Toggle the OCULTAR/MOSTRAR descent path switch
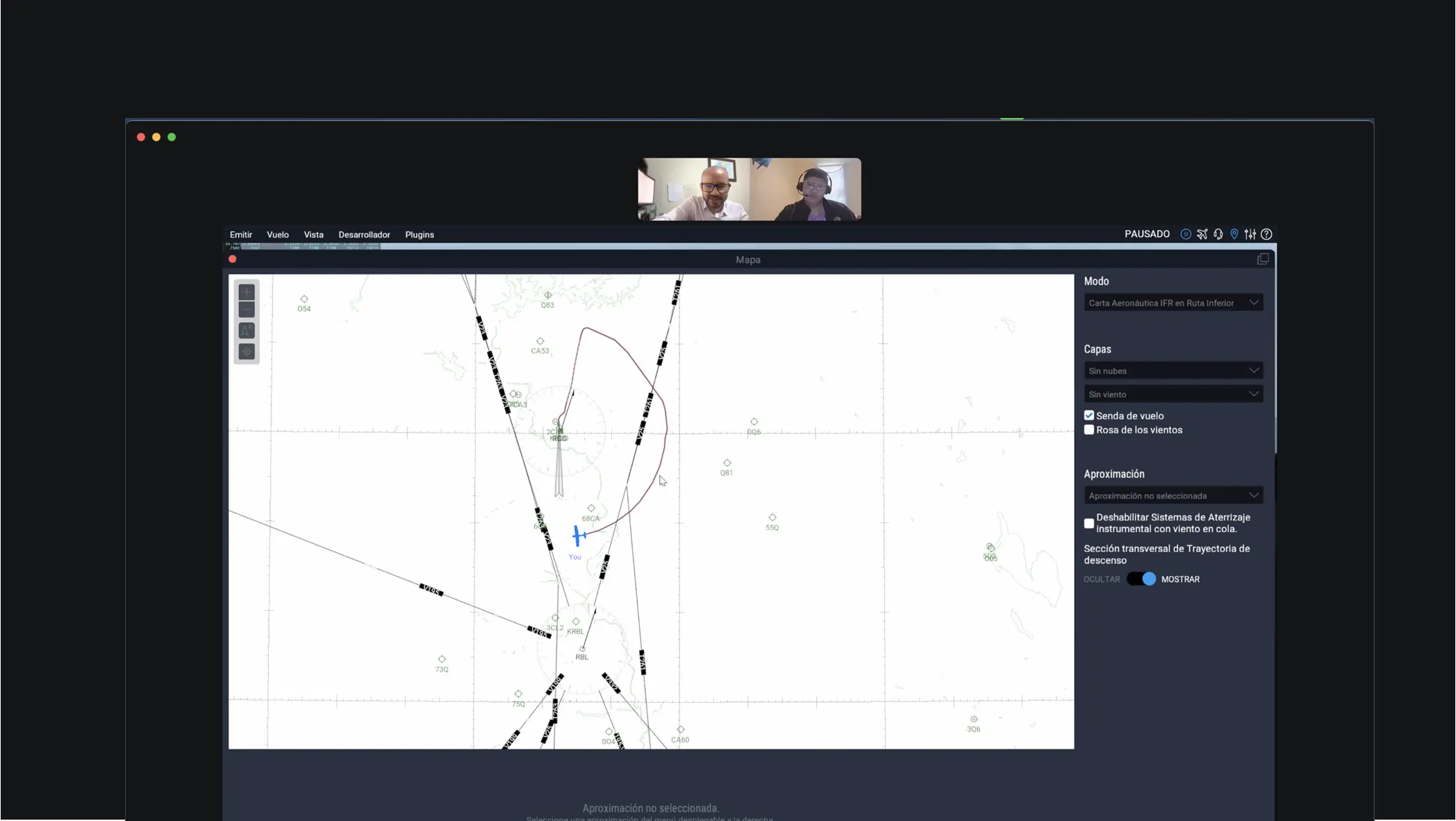Screen dimensions: 1456x821 click(x=1141, y=579)
